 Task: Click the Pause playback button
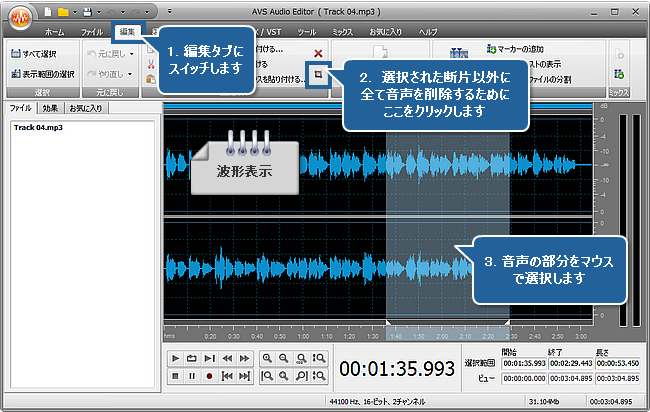192,376
